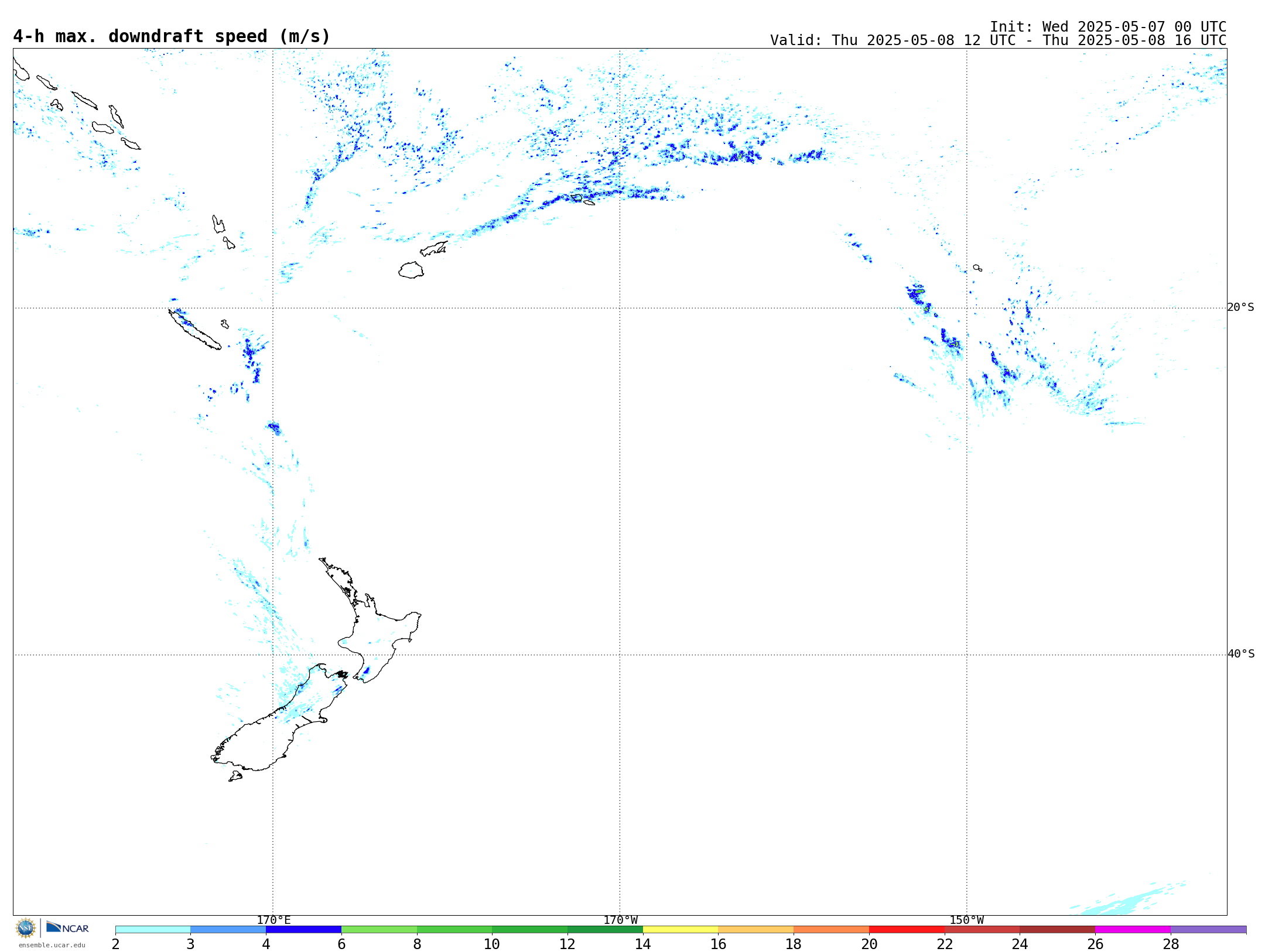Viewport: 1265px width, 952px height.
Task: Click the colorbar tick label 3
Action: click(190, 944)
